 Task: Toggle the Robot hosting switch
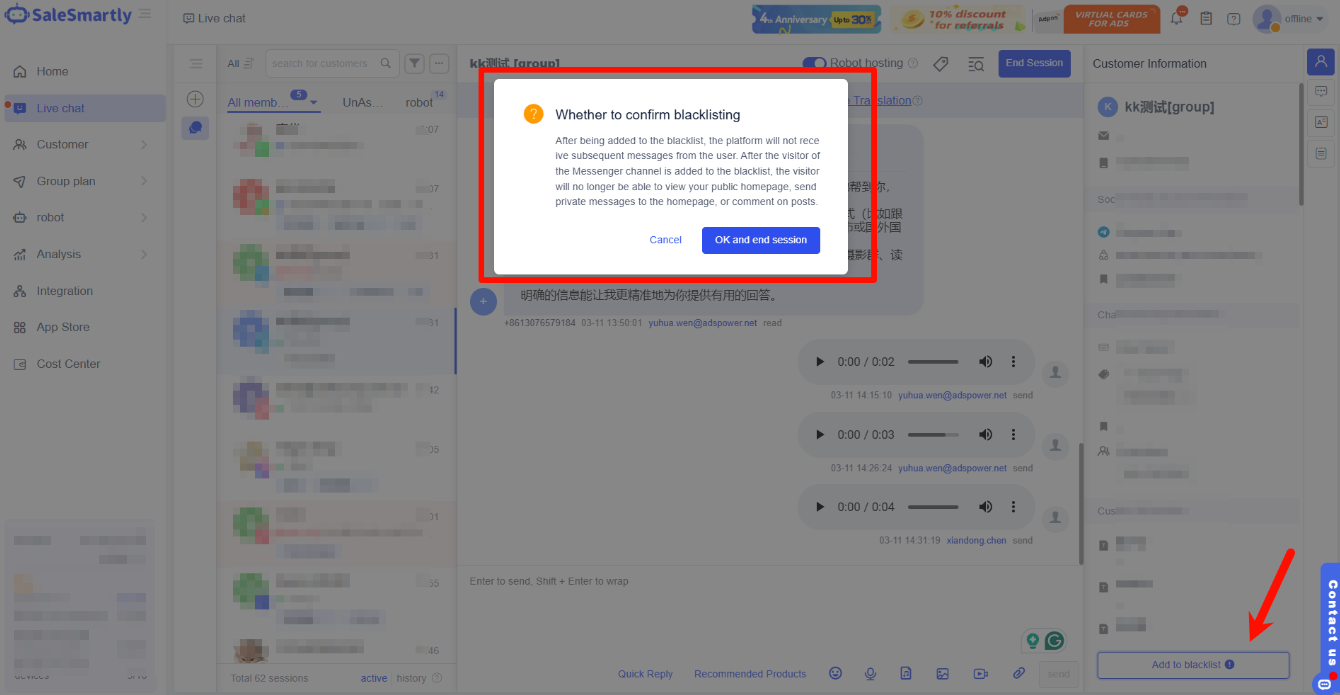814,63
